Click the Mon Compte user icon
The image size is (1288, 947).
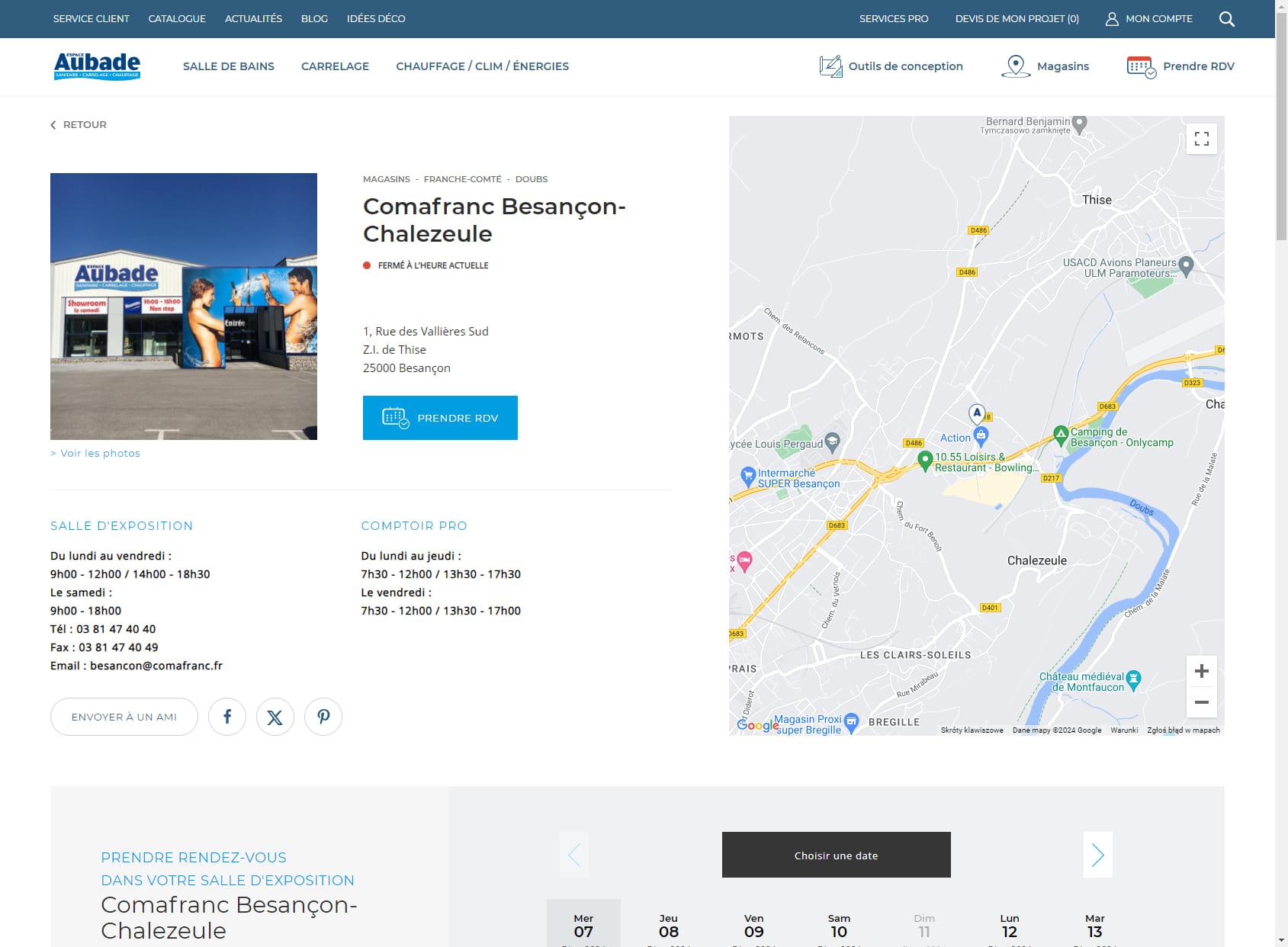1112,19
